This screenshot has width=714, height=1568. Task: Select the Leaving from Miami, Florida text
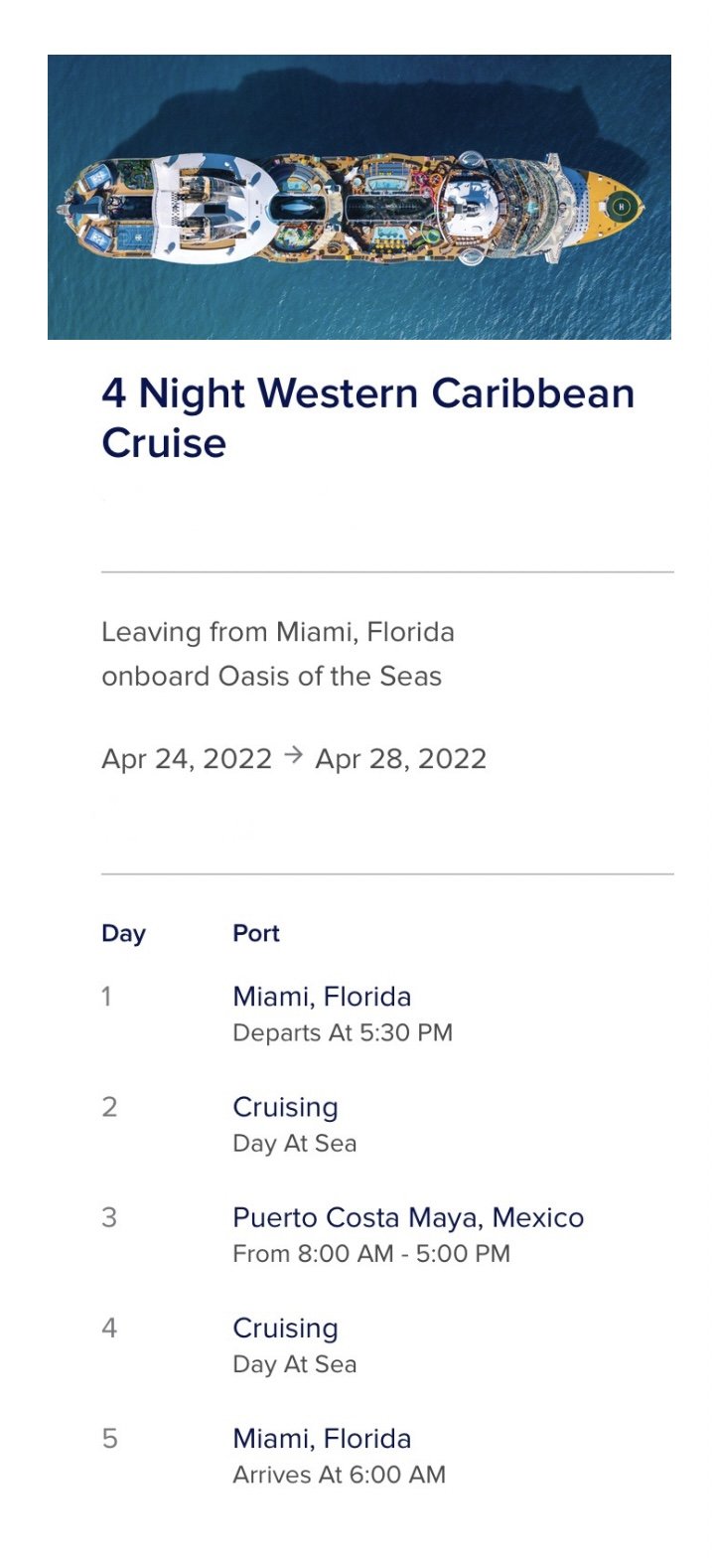point(278,632)
